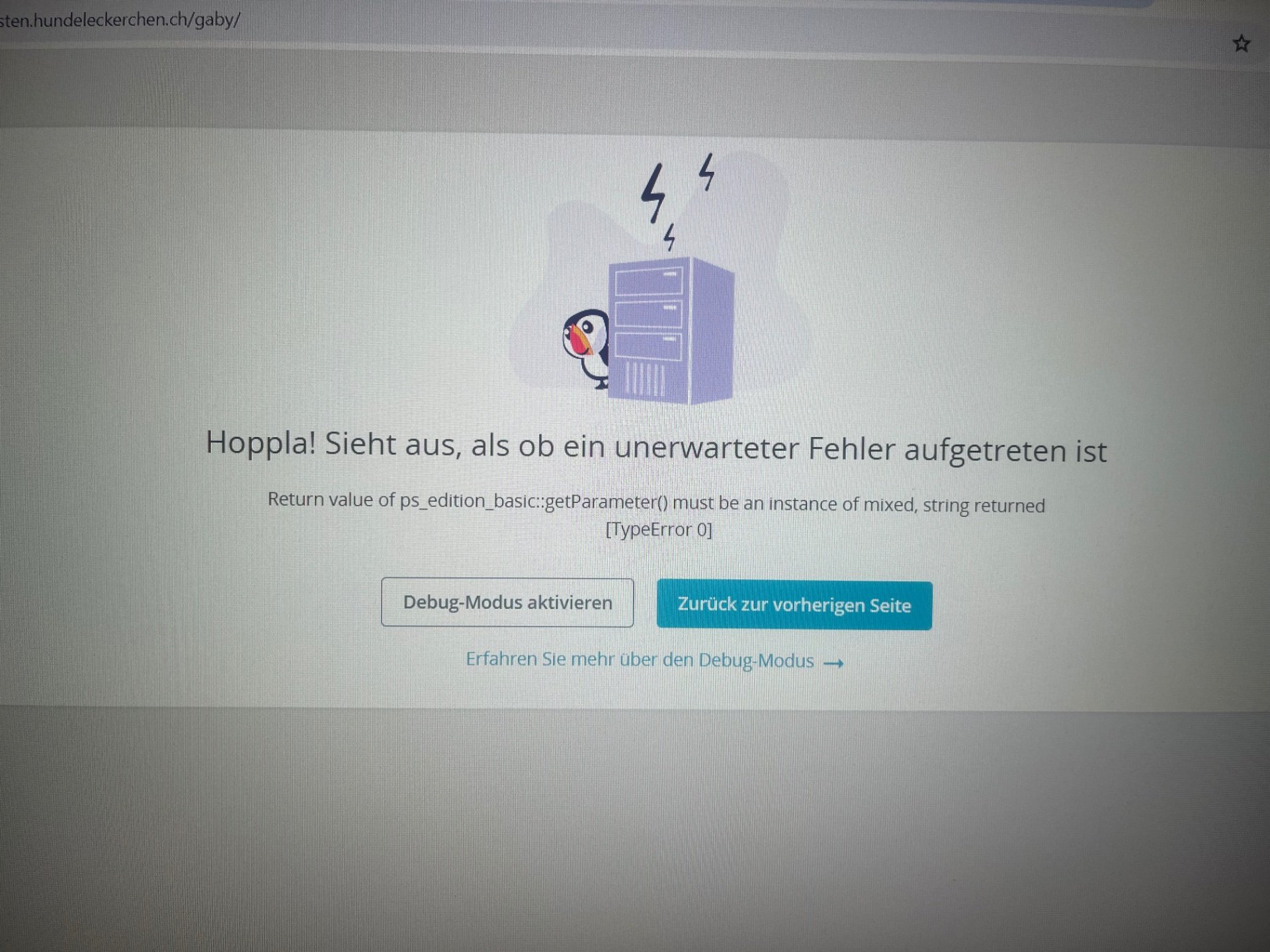1270x952 pixels.
Task: Click the vent grille at the server's bottom
Action: [x=645, y=380]
